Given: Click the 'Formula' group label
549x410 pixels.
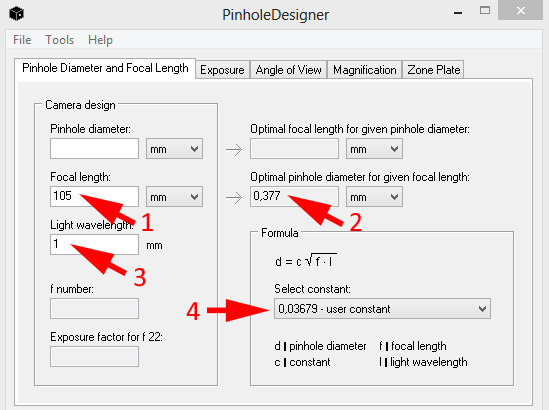Looking at the screenshot, I should (280, 233).
